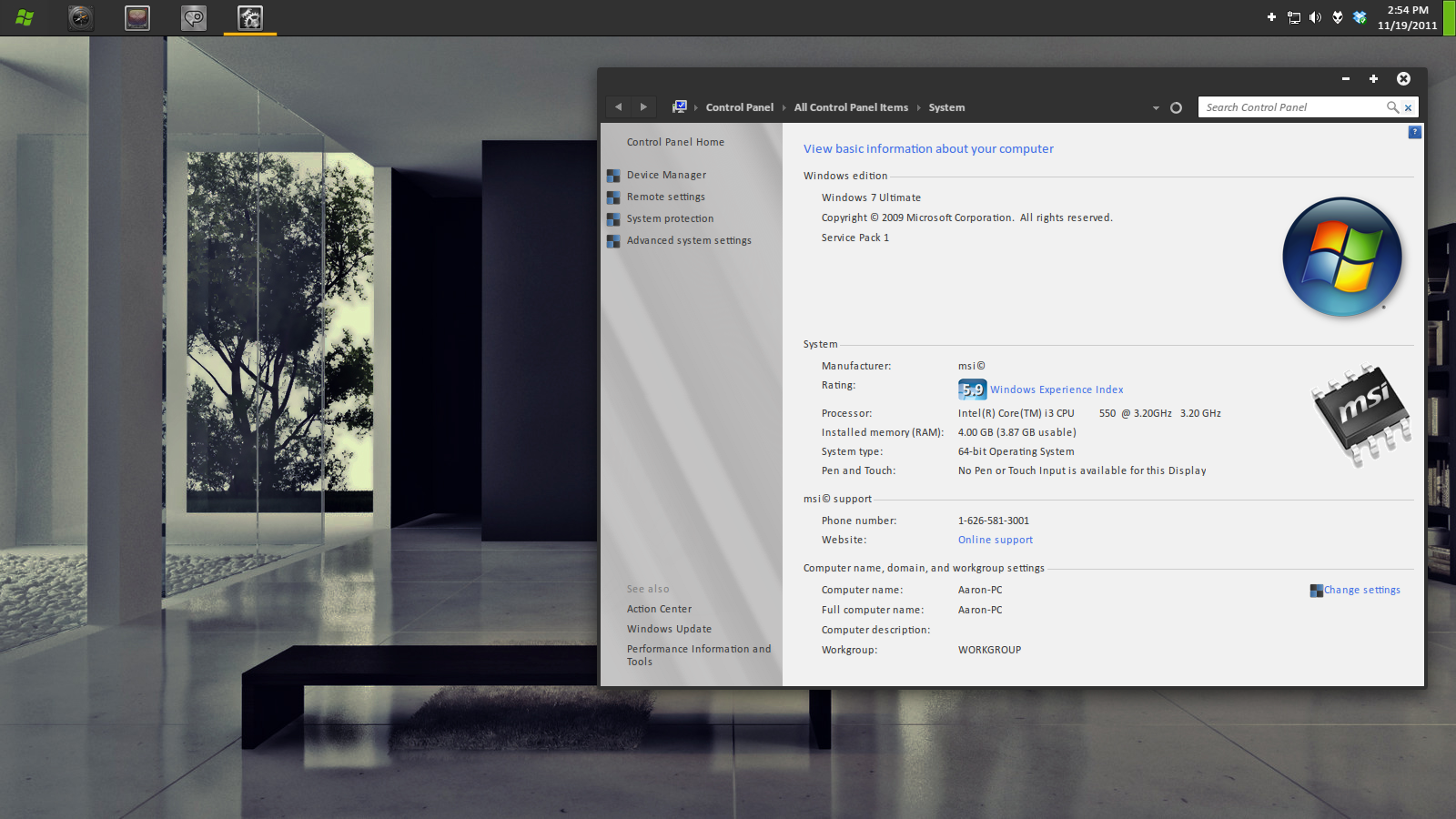
Task: Open Windows Experience Index
Action: click(1057, 389)
